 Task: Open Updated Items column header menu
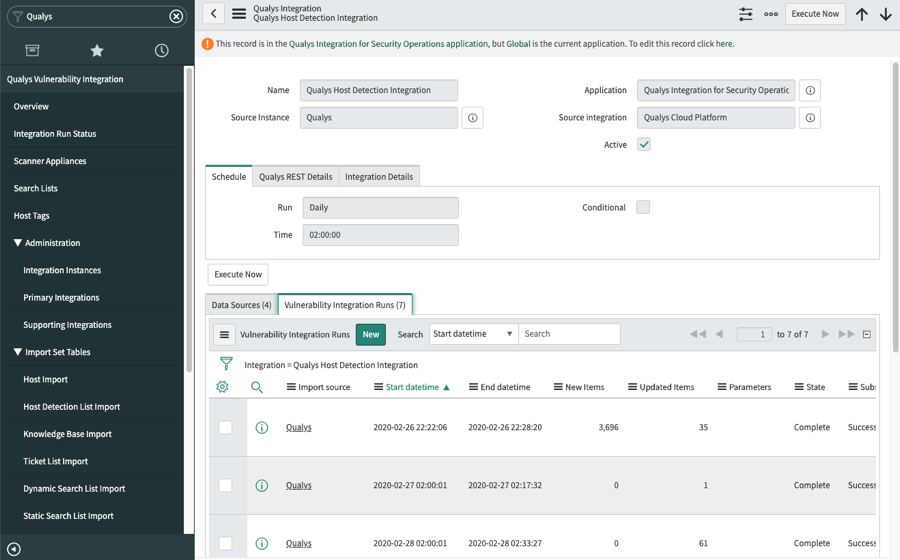coord(633,387)
